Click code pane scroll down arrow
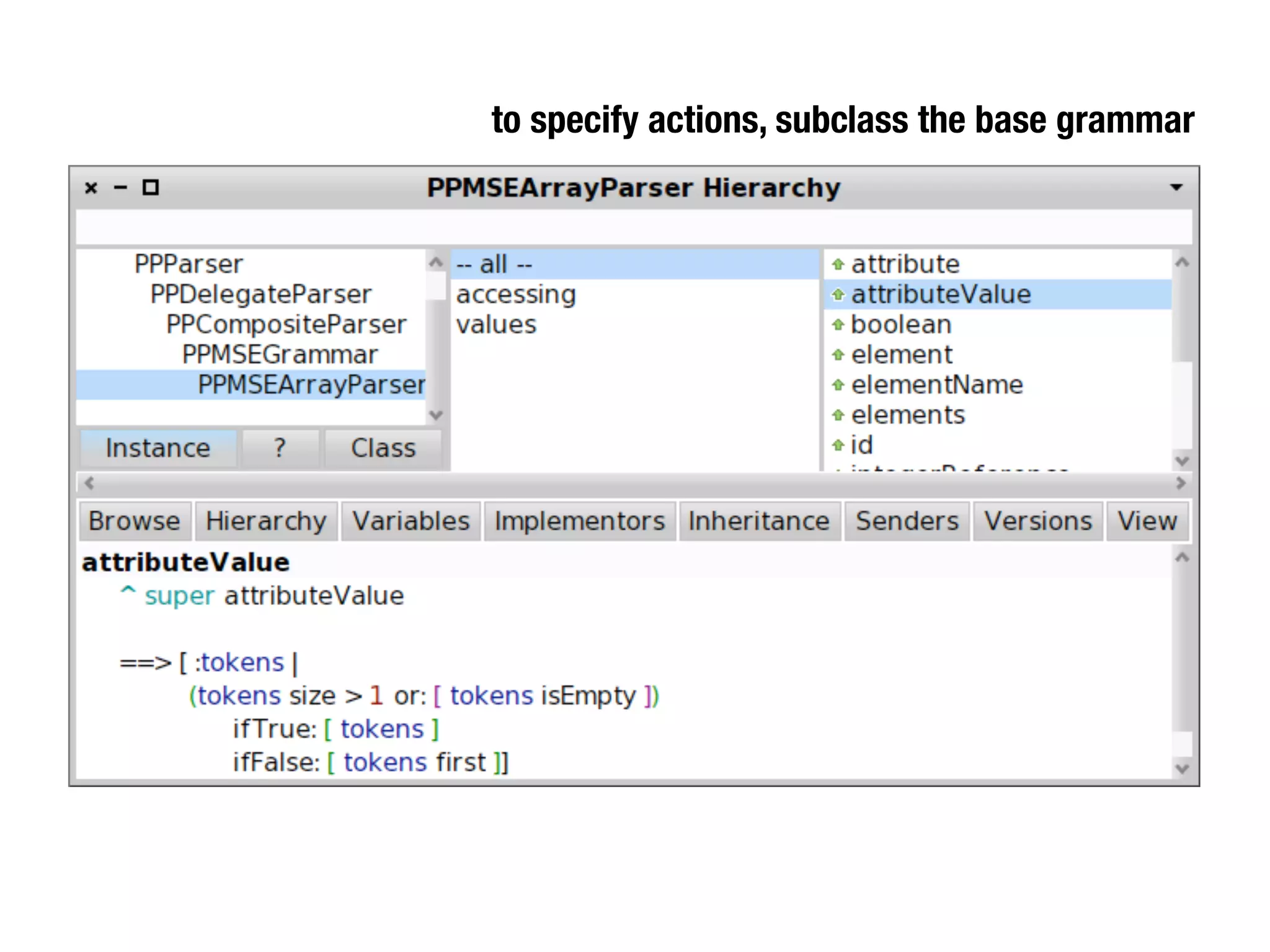1270x952 pixels. click(x=1182, y=769)
